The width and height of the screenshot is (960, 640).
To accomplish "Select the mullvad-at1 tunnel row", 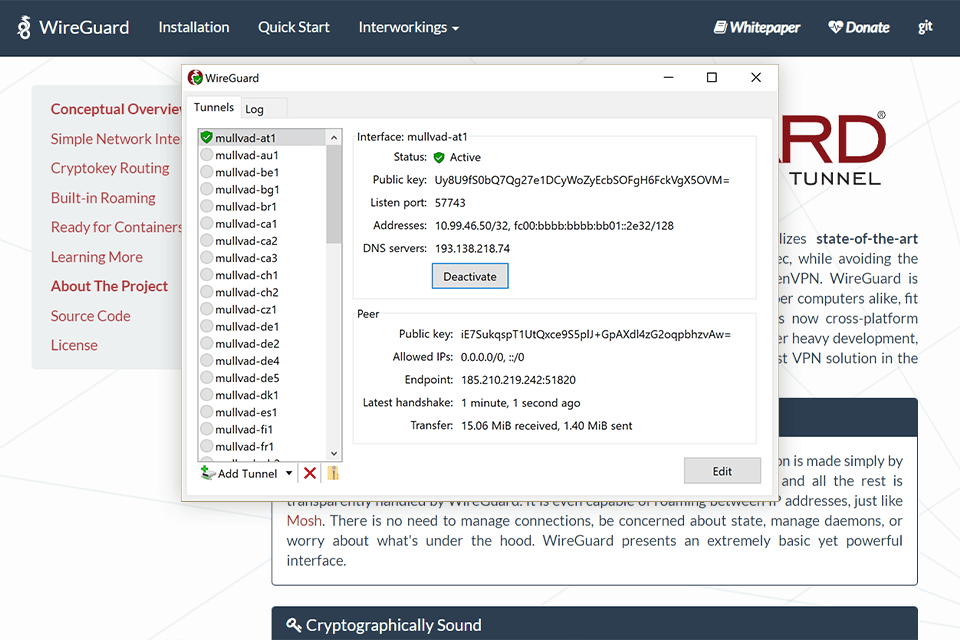I will [x=263, y=138].
